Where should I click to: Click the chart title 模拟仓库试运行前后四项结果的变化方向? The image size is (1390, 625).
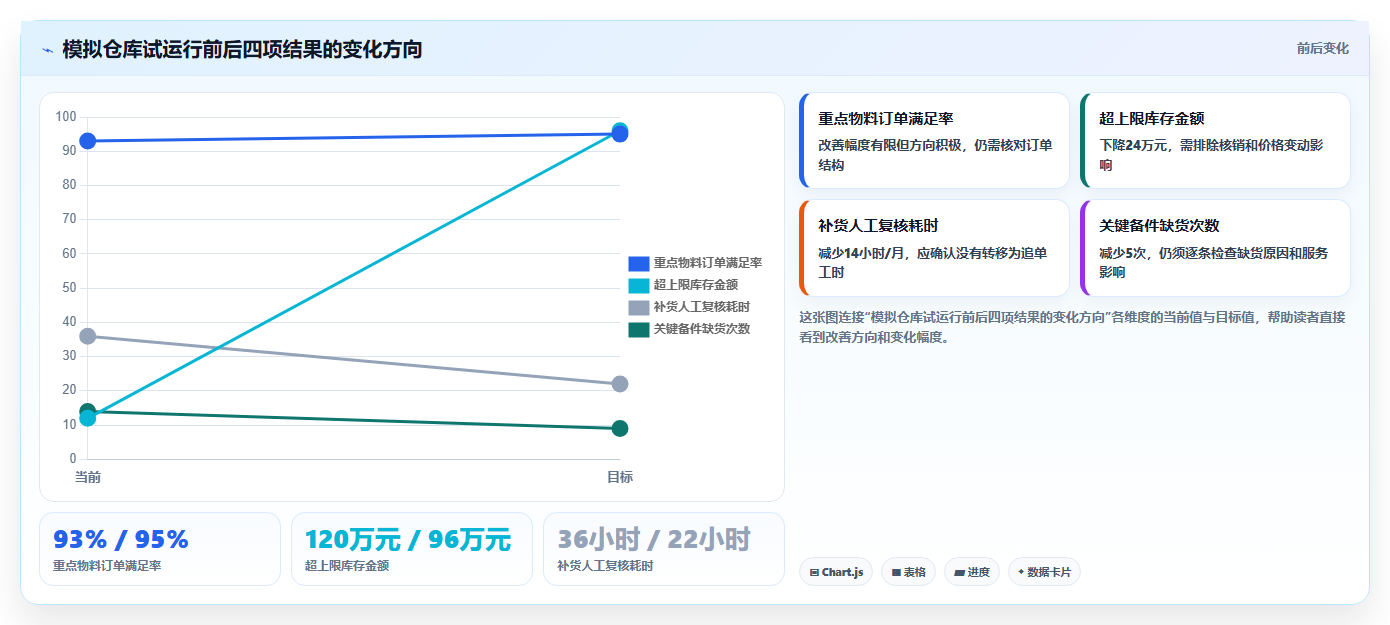click(242, 49)
